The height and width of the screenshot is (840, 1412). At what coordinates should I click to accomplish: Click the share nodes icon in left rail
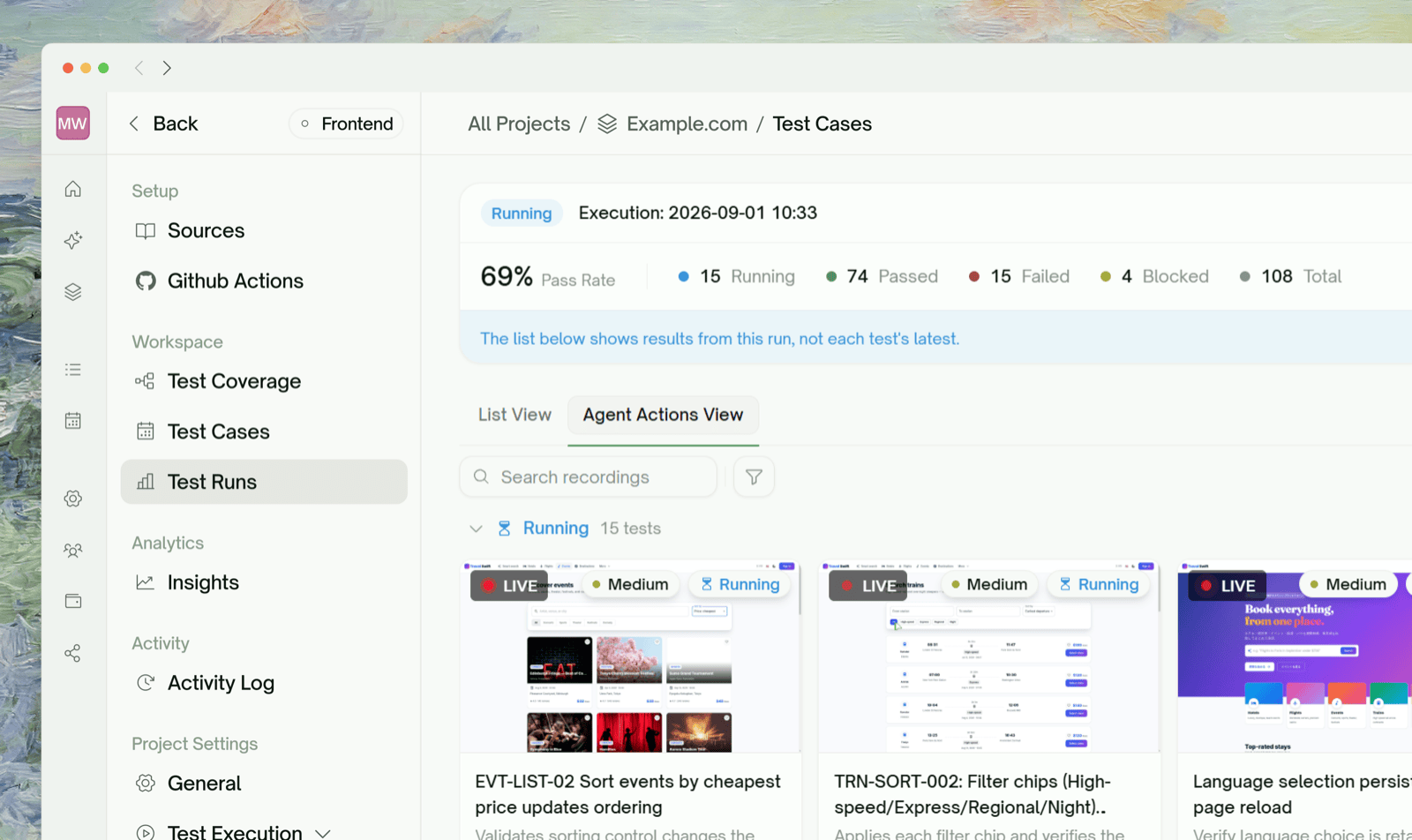point(73,653)
